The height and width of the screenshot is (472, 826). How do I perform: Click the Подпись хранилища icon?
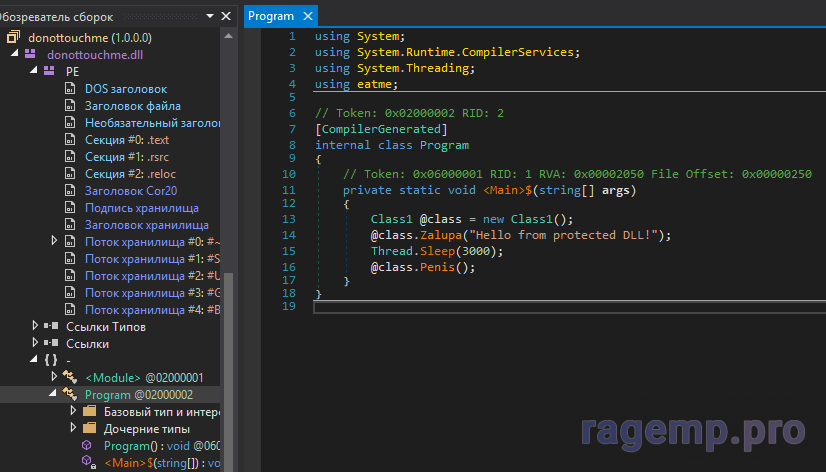[x=70, y=207]
